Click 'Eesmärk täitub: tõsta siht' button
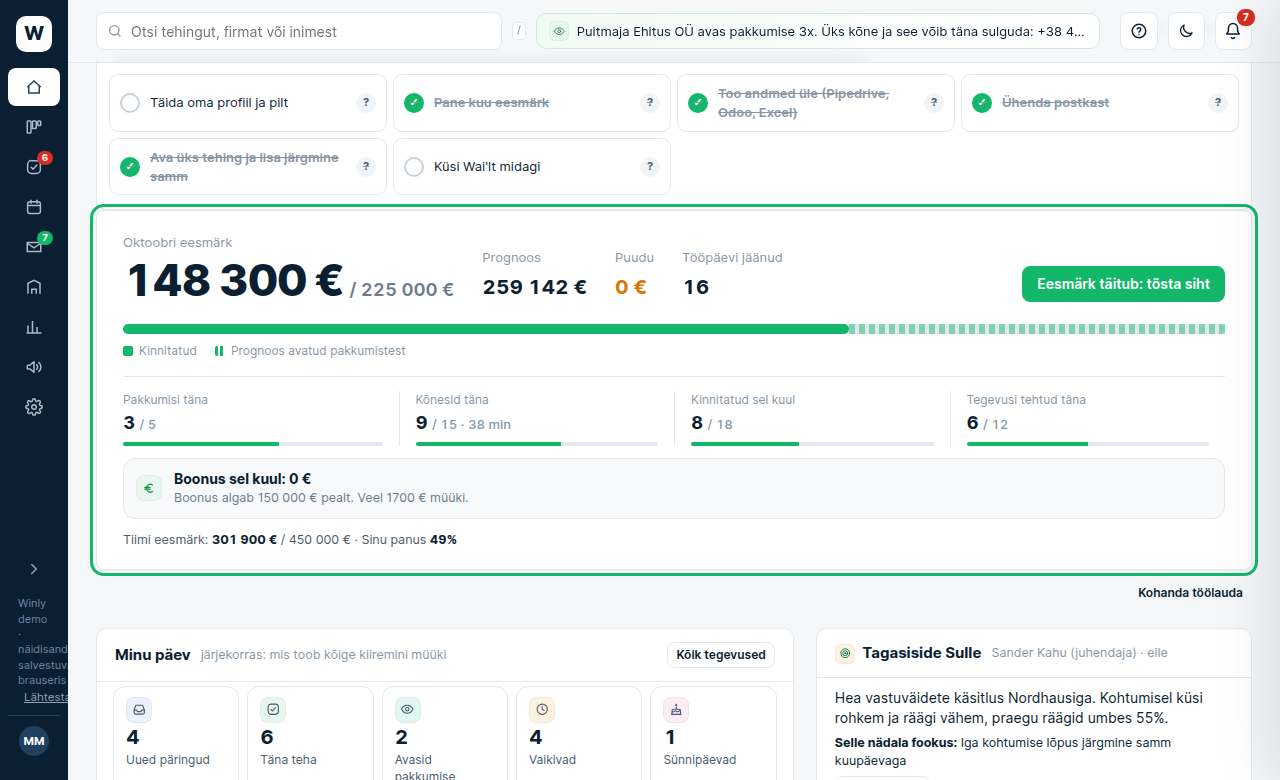 pyautogui.click(x=1123, y=284)
